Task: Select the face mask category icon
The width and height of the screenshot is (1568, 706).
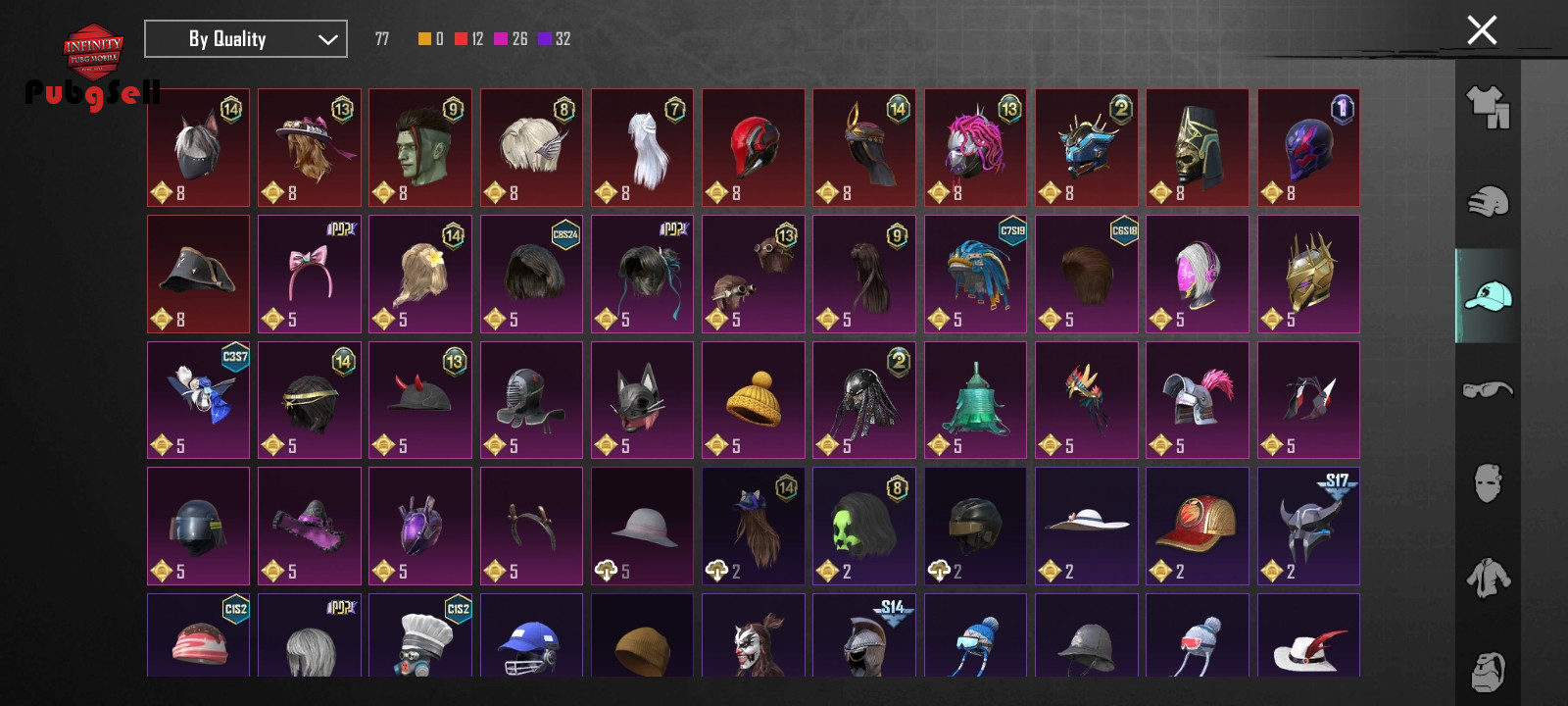Action: tap(1488, 483)
